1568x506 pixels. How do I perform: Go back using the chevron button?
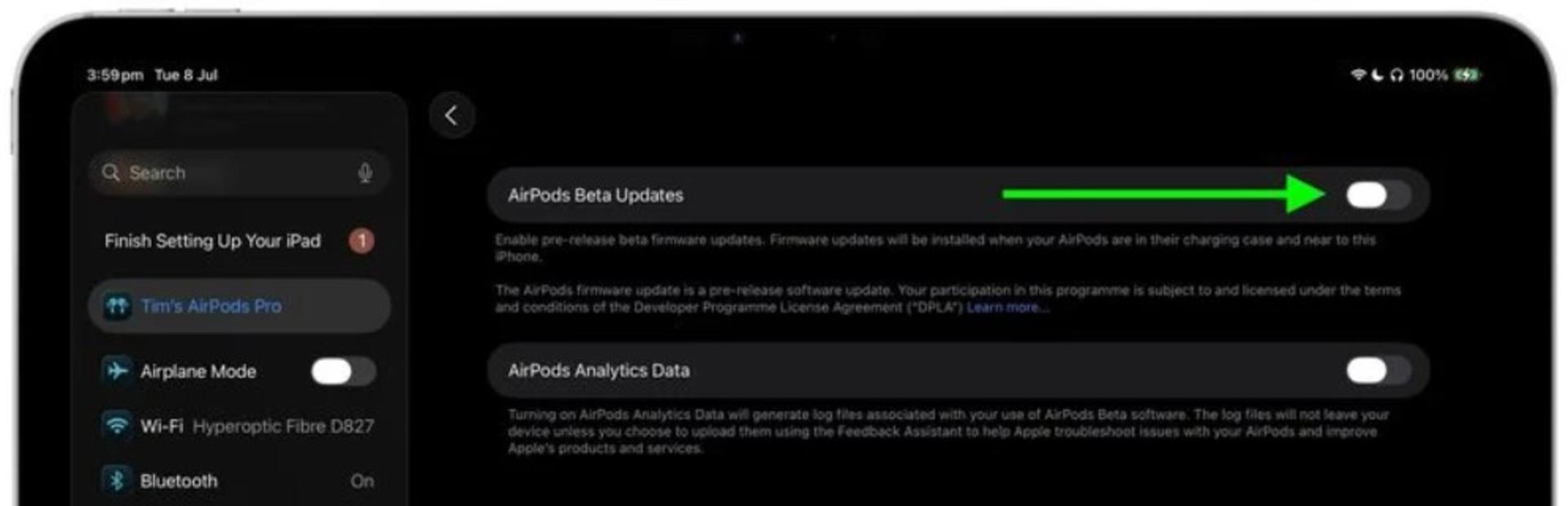452,116
